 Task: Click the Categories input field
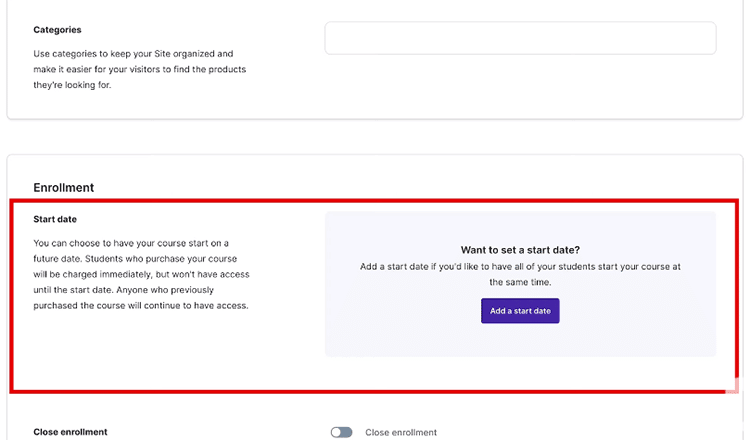520,38
